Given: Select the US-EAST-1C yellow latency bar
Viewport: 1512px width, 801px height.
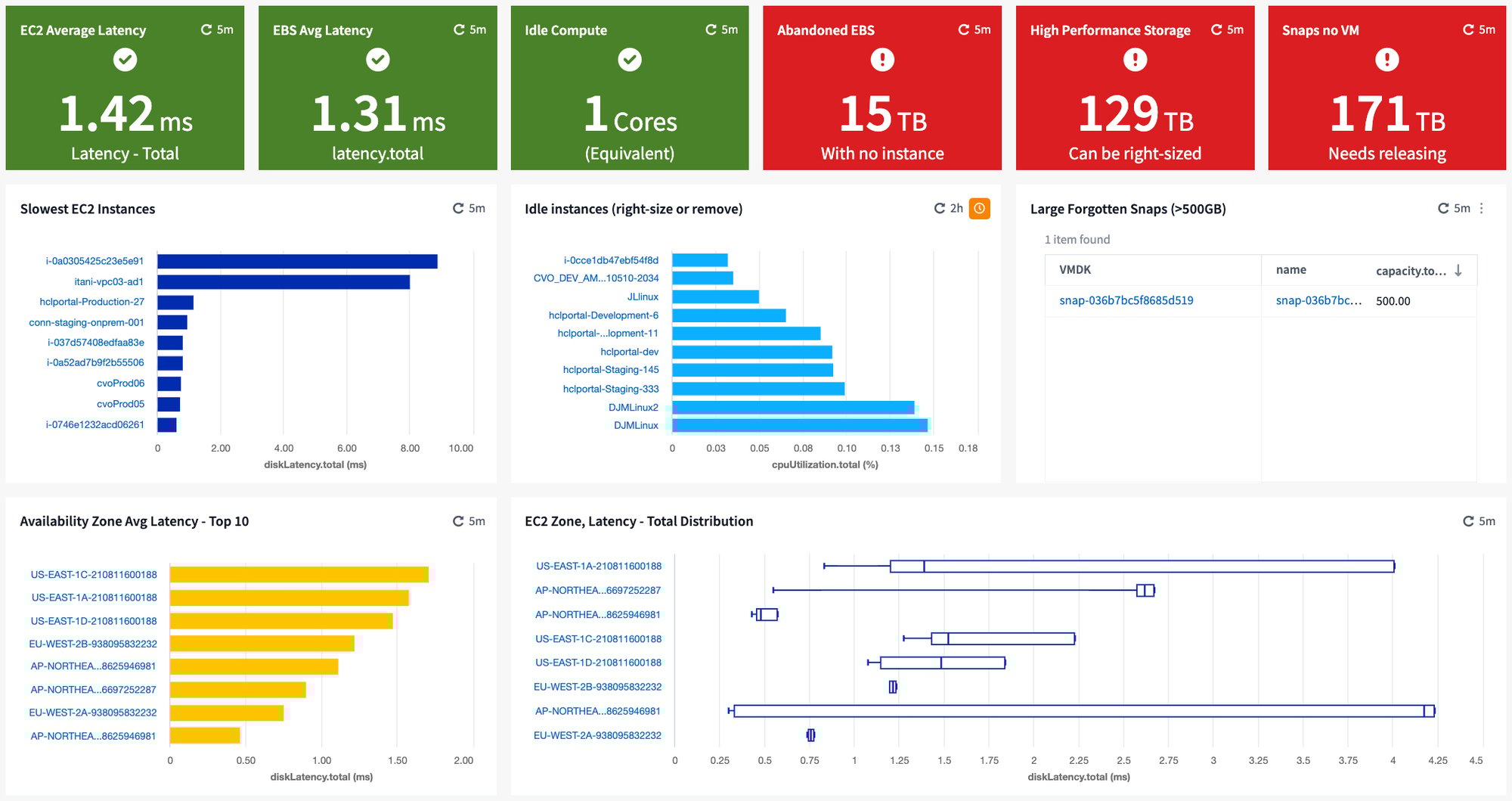Looking at the screenshot, I should [299, 575].
